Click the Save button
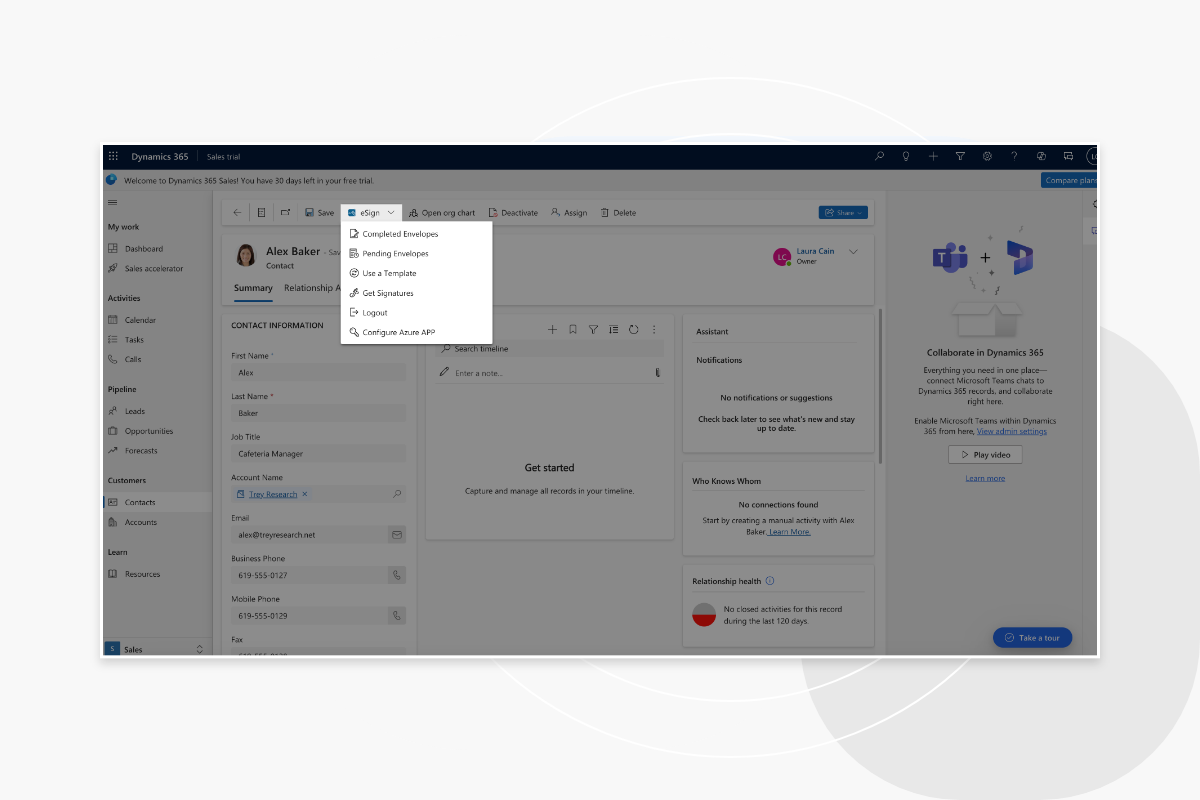This screenshot has height=800, width=1200. (320, 212)
